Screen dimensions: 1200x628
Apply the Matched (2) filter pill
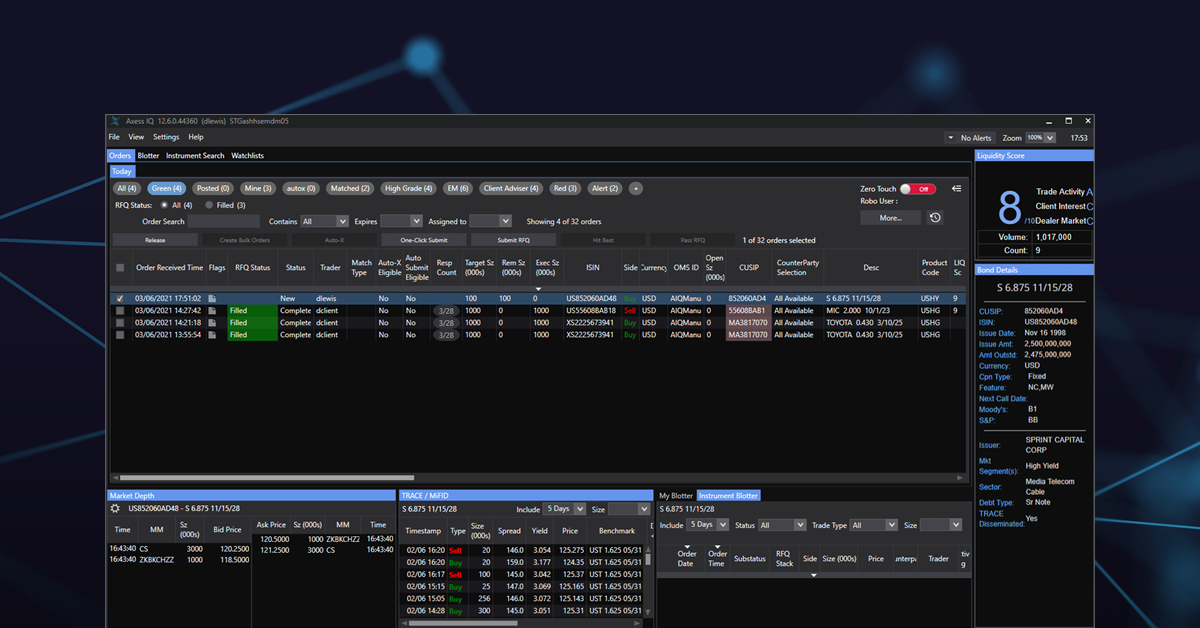[x=350, y=188]
